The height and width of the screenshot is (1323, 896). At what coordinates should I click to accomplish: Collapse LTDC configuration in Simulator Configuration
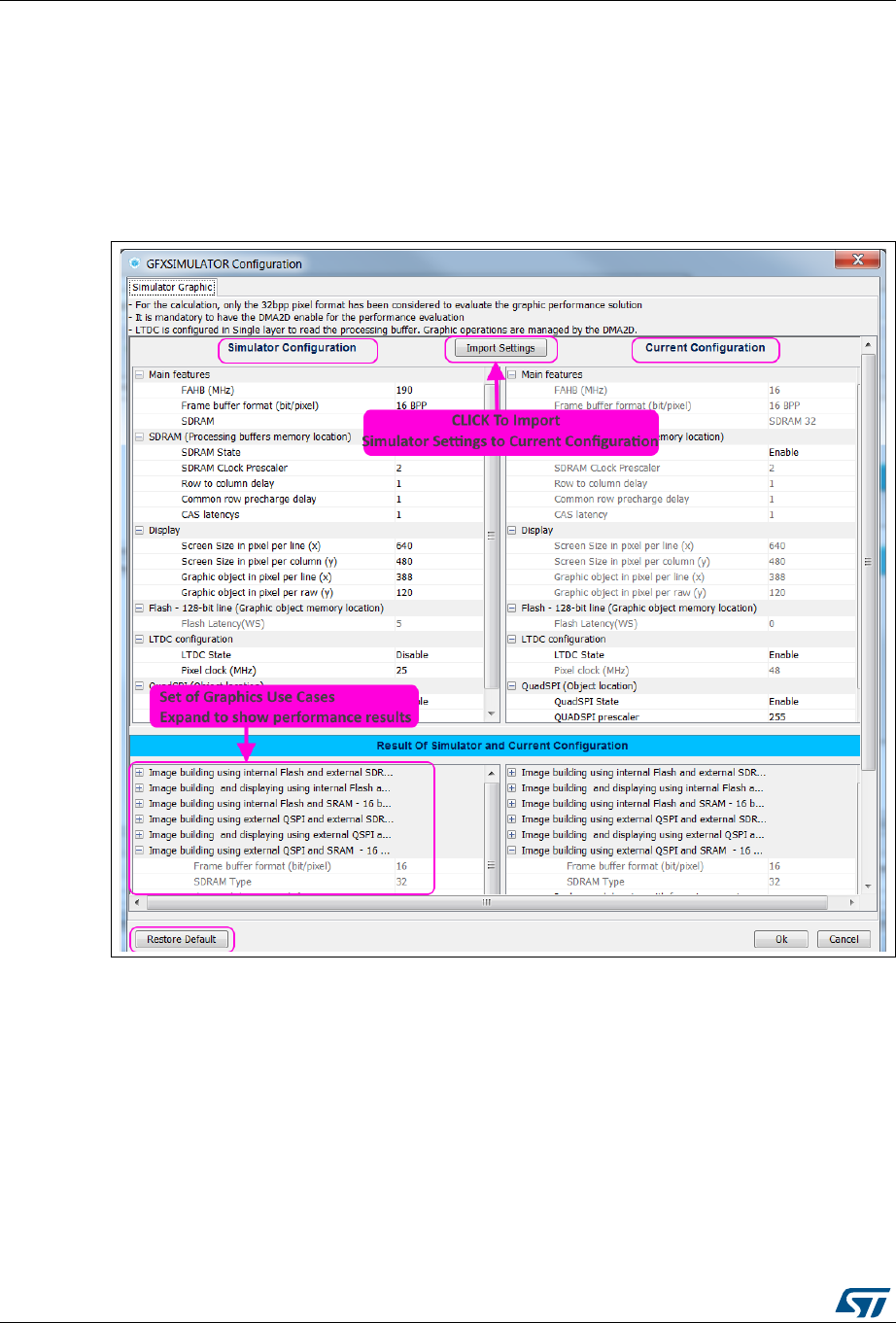pyautogui.click(x=139, y=639)
